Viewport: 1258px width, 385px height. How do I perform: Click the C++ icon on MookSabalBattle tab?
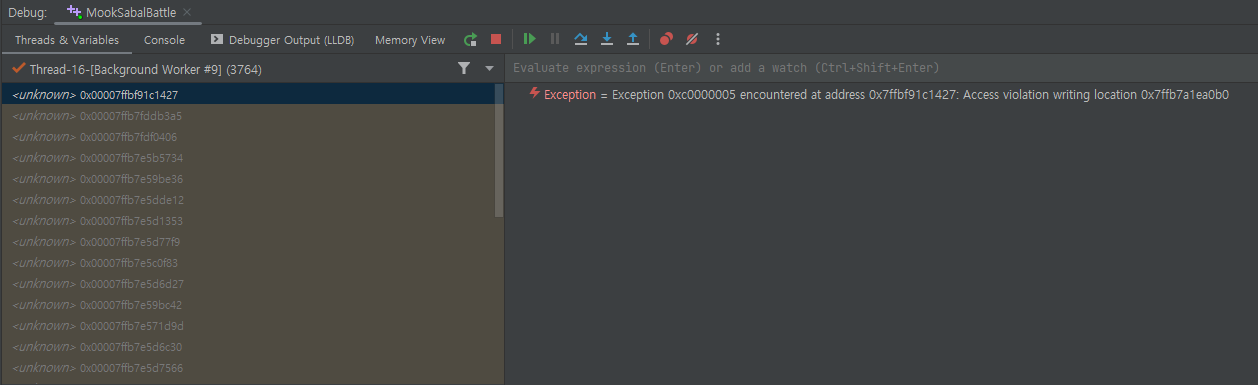point(74,11)
